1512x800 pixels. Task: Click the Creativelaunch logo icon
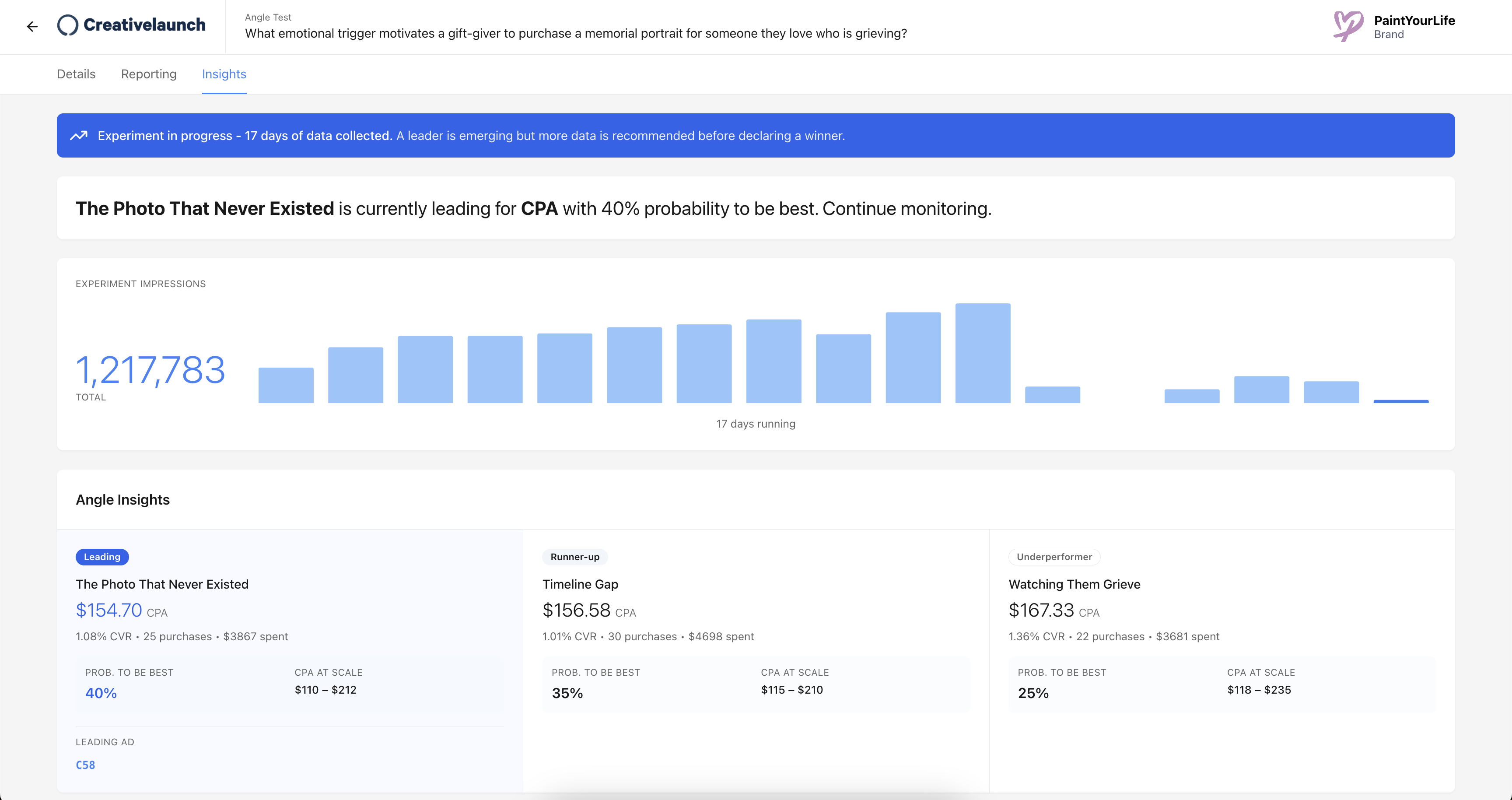(67, 25)
